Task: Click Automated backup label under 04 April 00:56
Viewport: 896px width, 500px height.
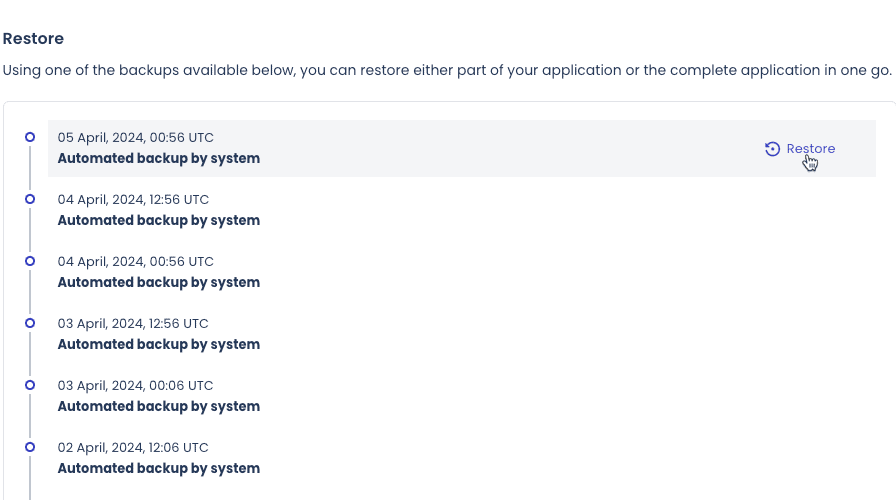Action: click(159, 282)
